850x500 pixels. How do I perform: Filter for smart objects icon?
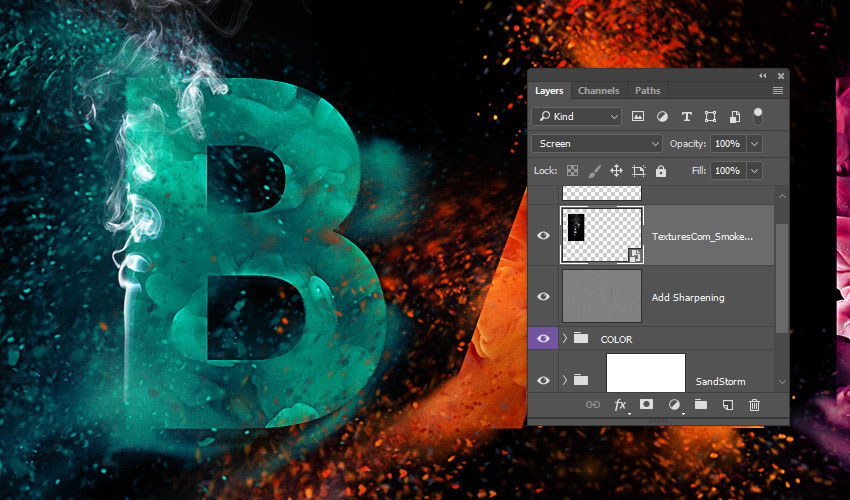735,116
